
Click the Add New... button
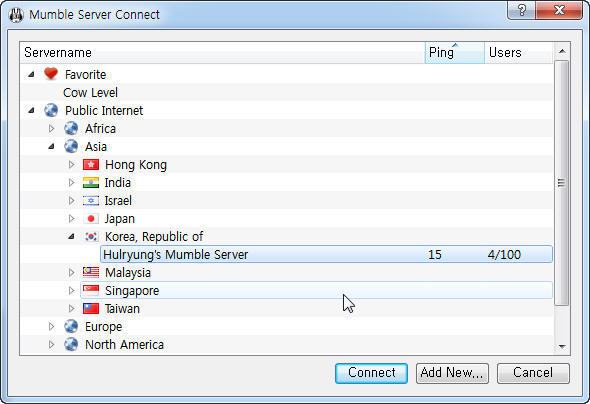(x=452, y=373)
